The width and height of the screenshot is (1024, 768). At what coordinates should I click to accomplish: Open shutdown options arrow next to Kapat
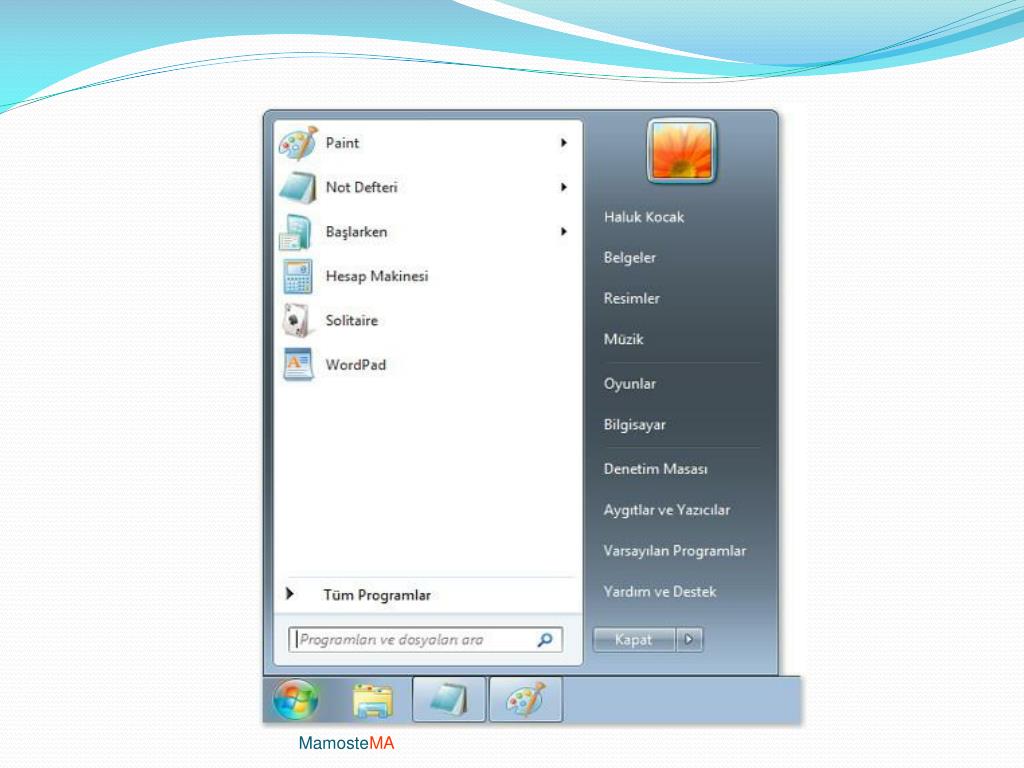pyautogui.click(x=689, y=639)
